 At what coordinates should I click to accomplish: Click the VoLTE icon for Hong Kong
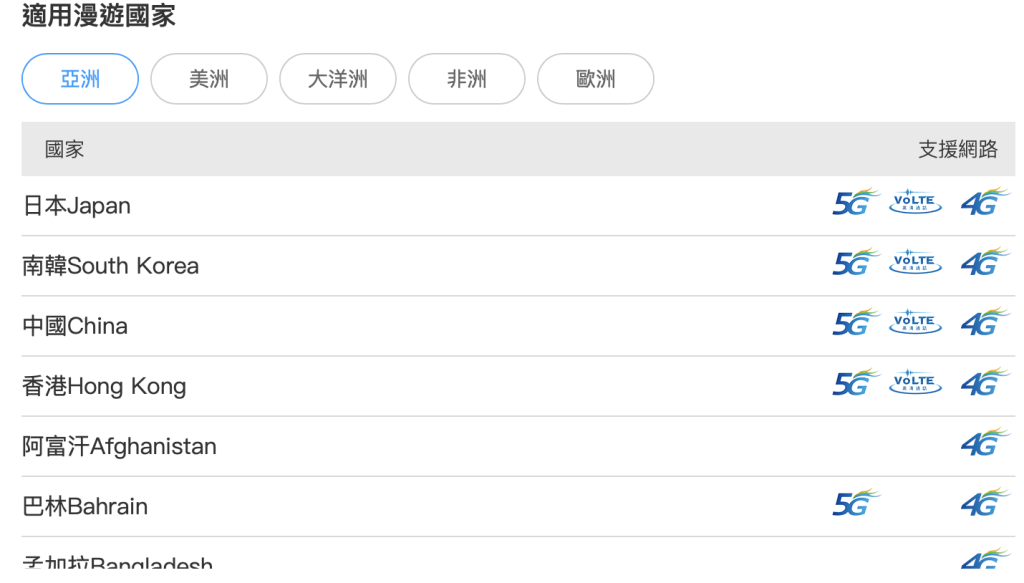[915, 383]
